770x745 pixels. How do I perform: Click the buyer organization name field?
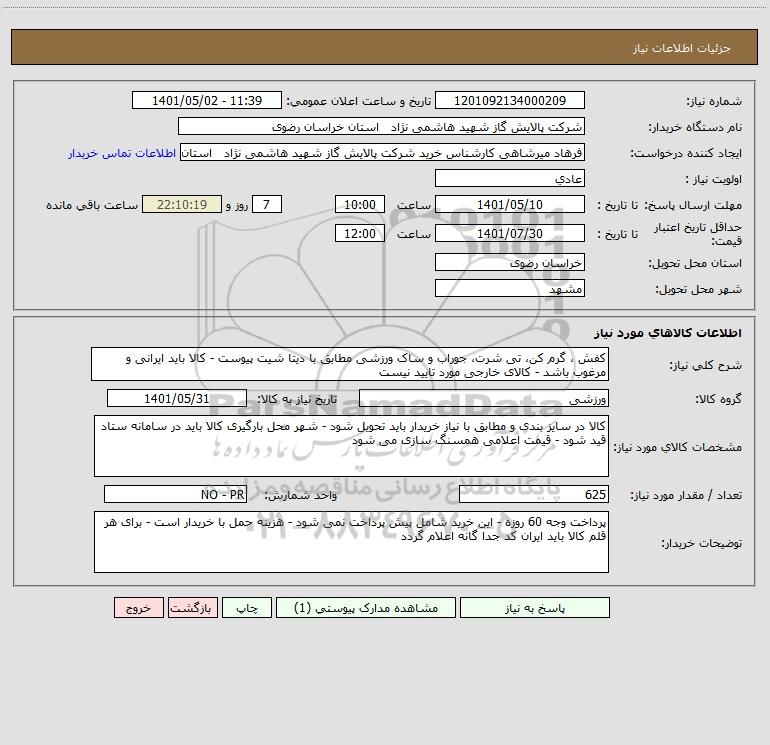tap(381, 126)
